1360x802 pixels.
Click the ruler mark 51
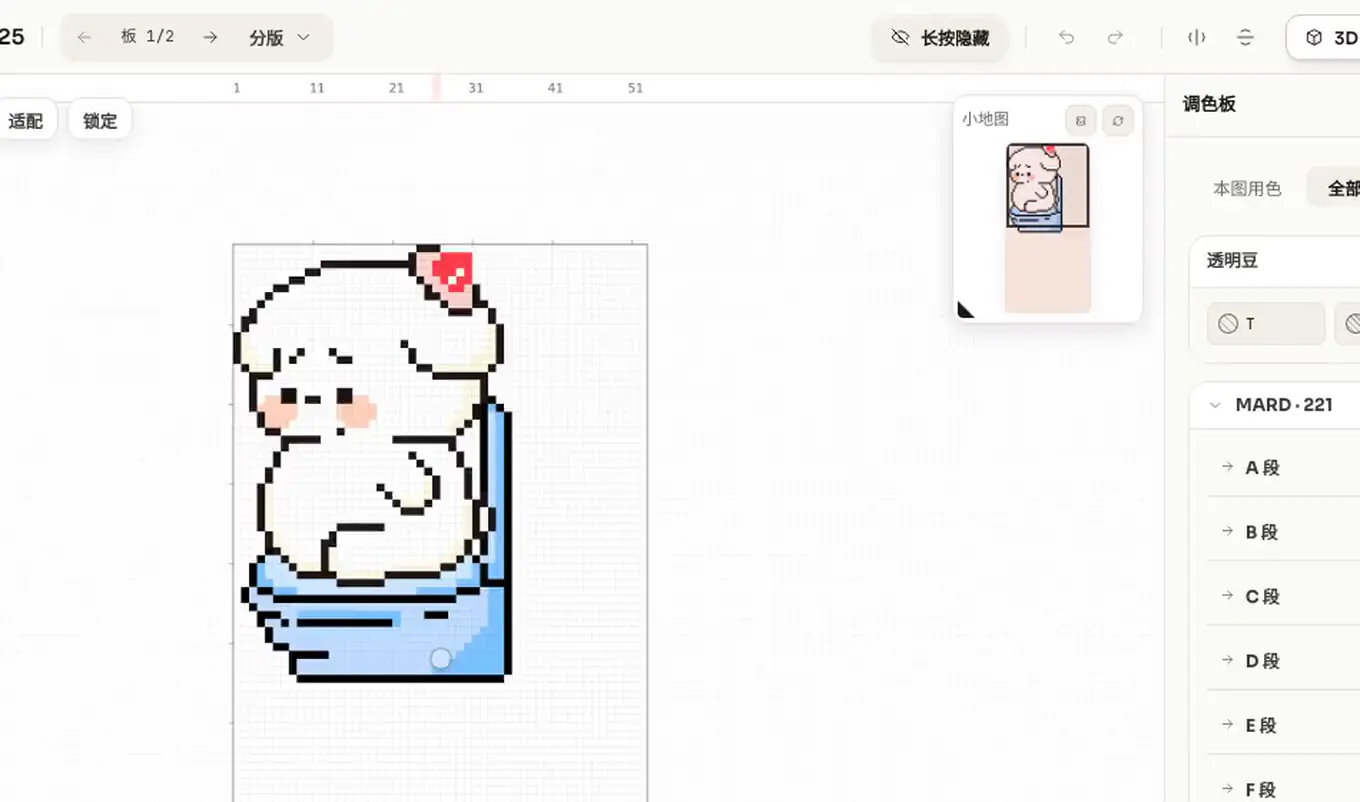pyautogui.click(x=635, y=88)
